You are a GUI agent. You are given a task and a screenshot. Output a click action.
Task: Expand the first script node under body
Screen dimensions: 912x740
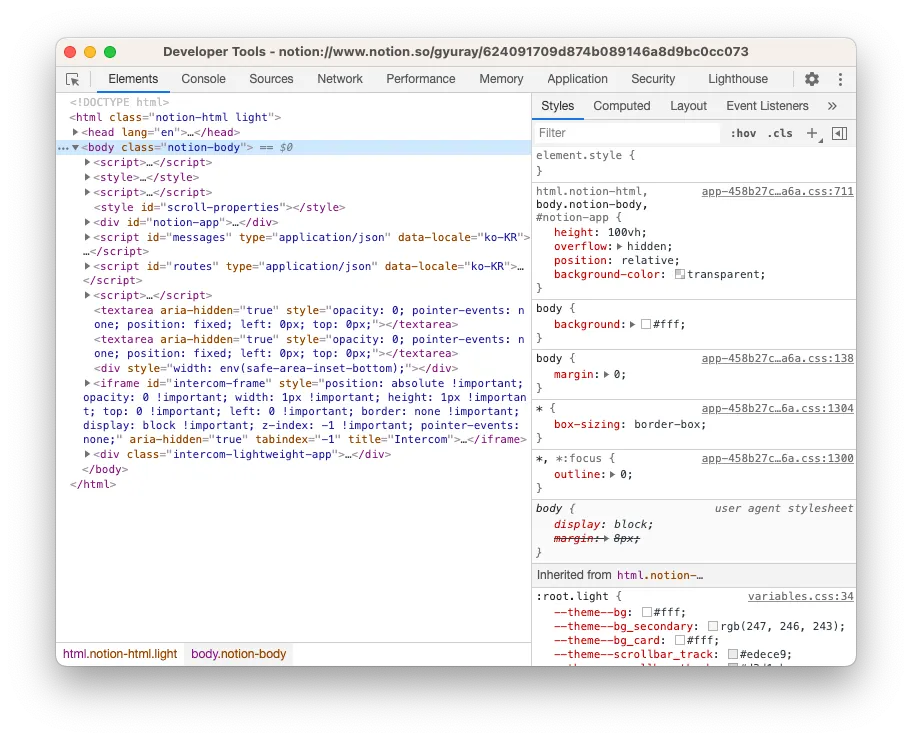point(87,162)
